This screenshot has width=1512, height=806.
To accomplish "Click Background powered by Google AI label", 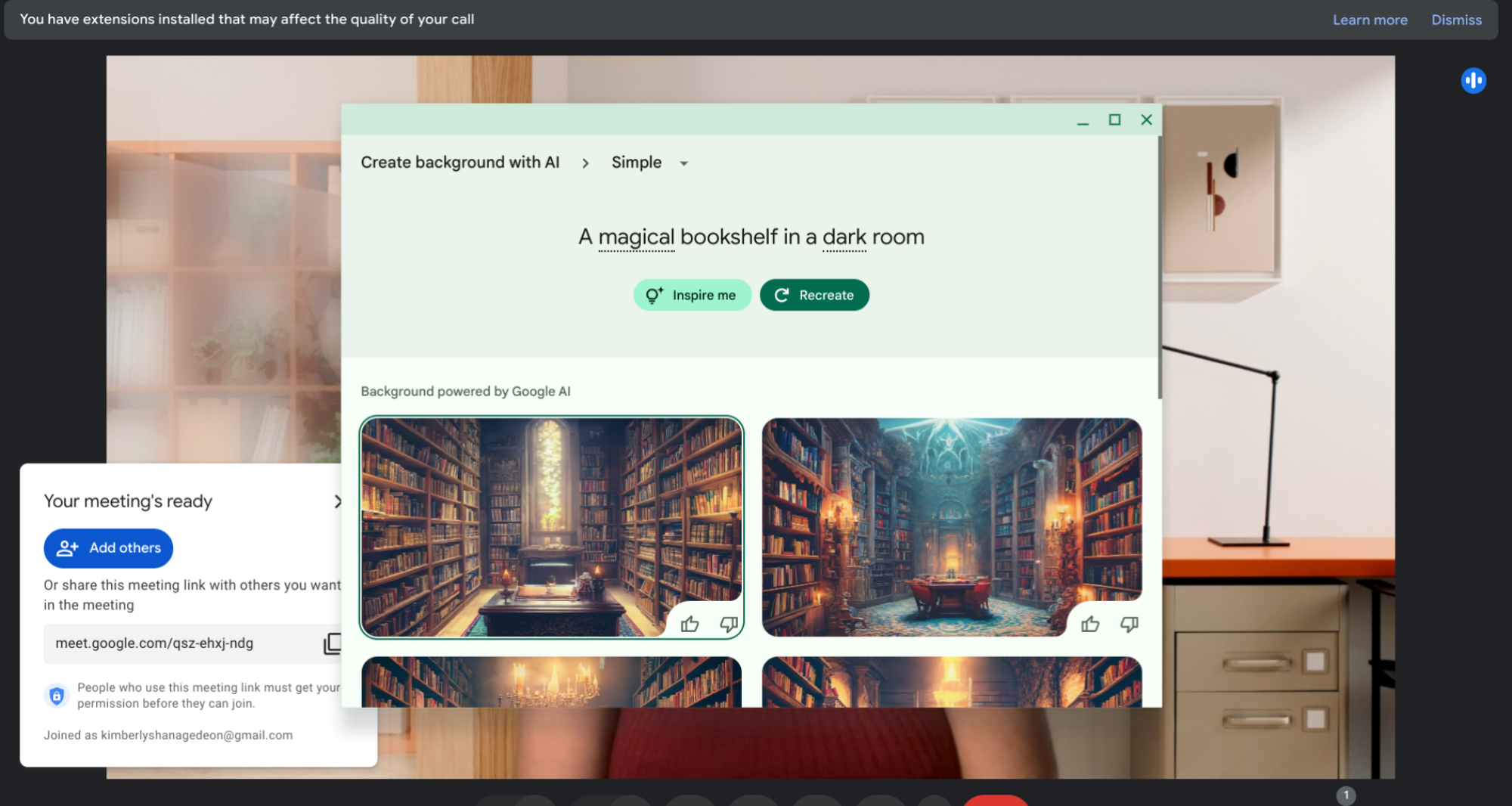I will [465, 392].
